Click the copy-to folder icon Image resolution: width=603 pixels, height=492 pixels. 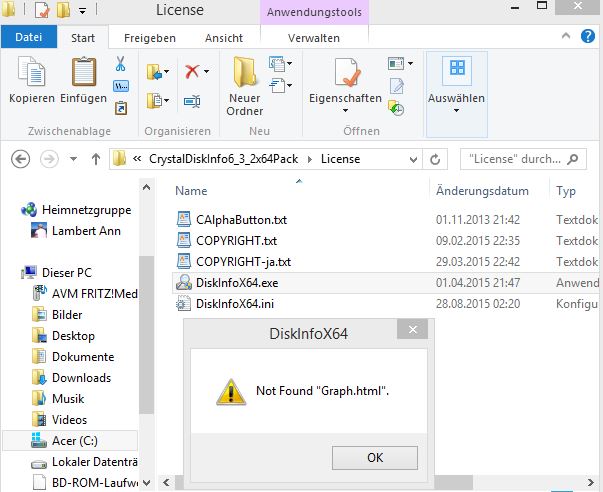tap(155, 101)
